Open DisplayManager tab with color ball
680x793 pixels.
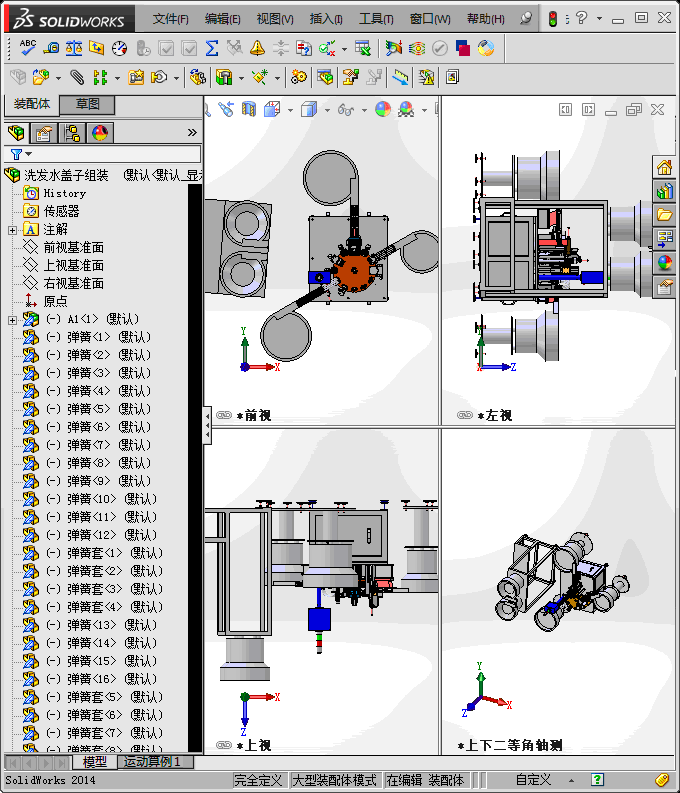pyautogui.click(x=100, y=134)
